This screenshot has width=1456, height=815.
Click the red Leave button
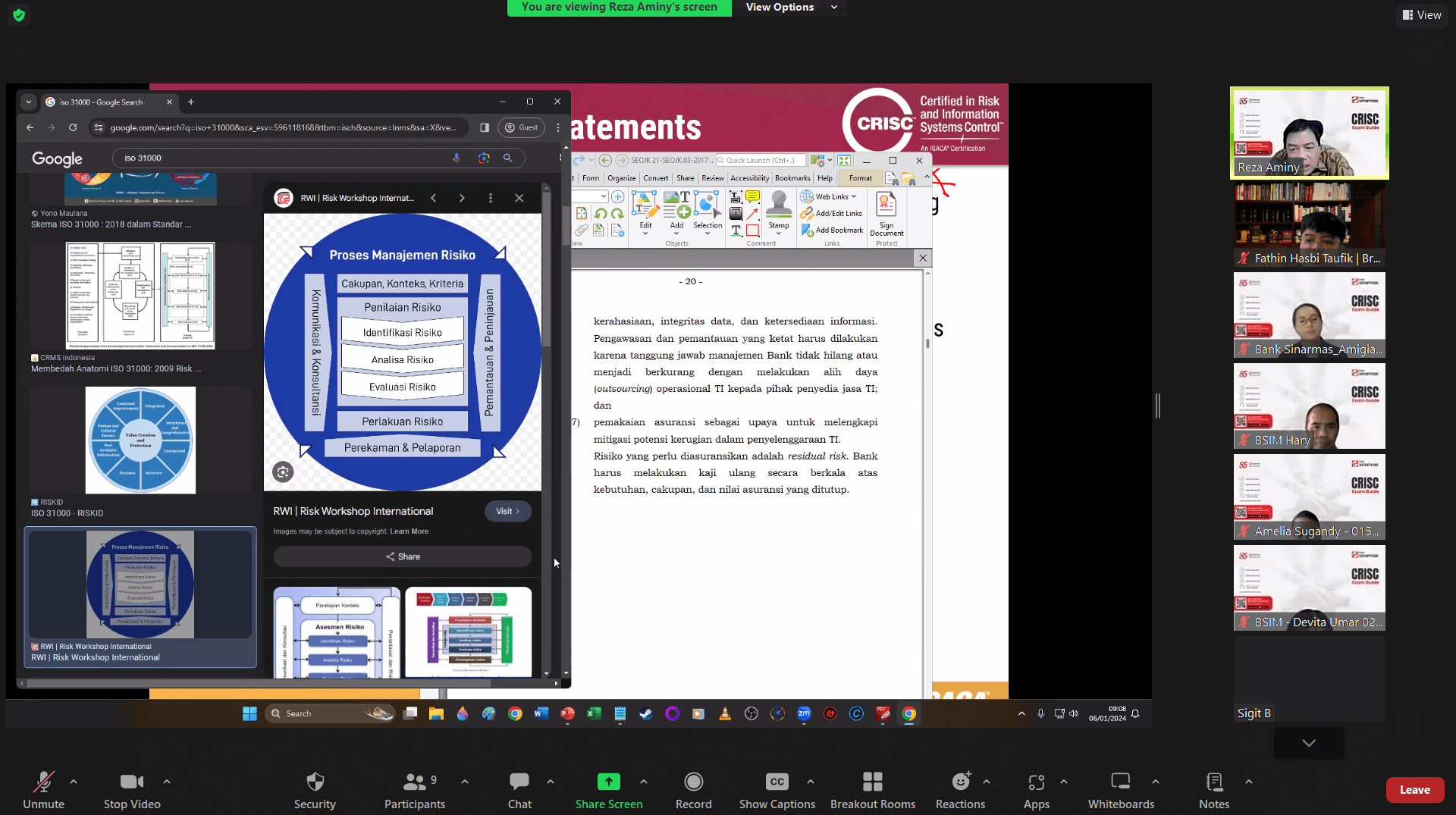pos(1414,790)
